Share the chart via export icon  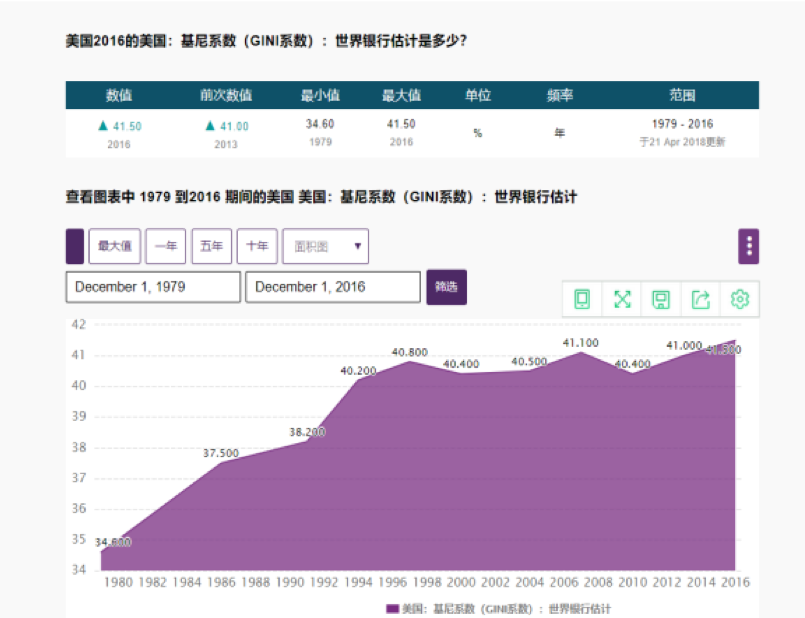[x=700, y=299]
